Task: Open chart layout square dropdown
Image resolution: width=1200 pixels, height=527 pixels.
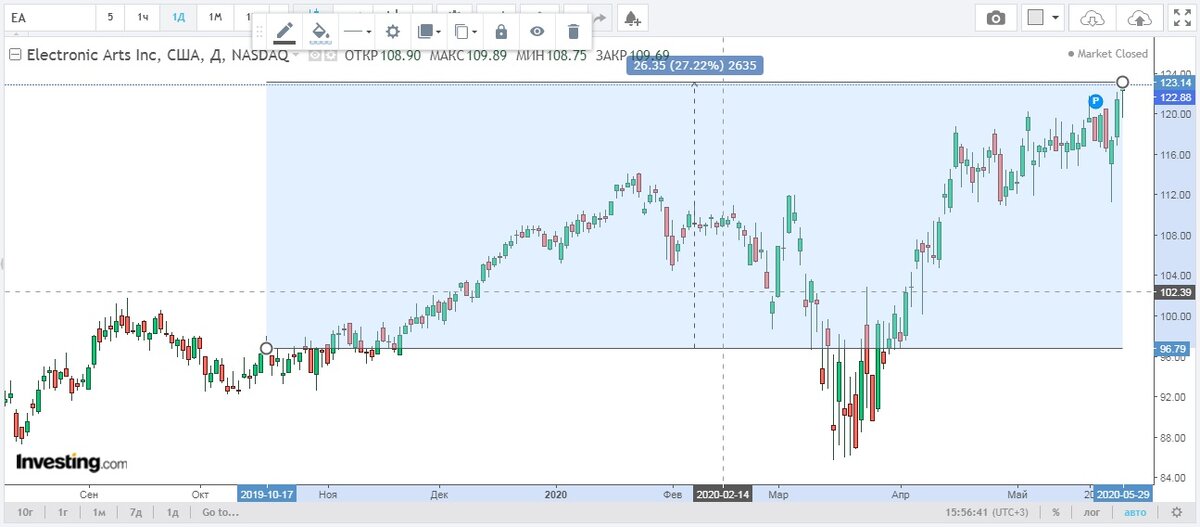Action: pyautogui.click(x=1043, y=18)
